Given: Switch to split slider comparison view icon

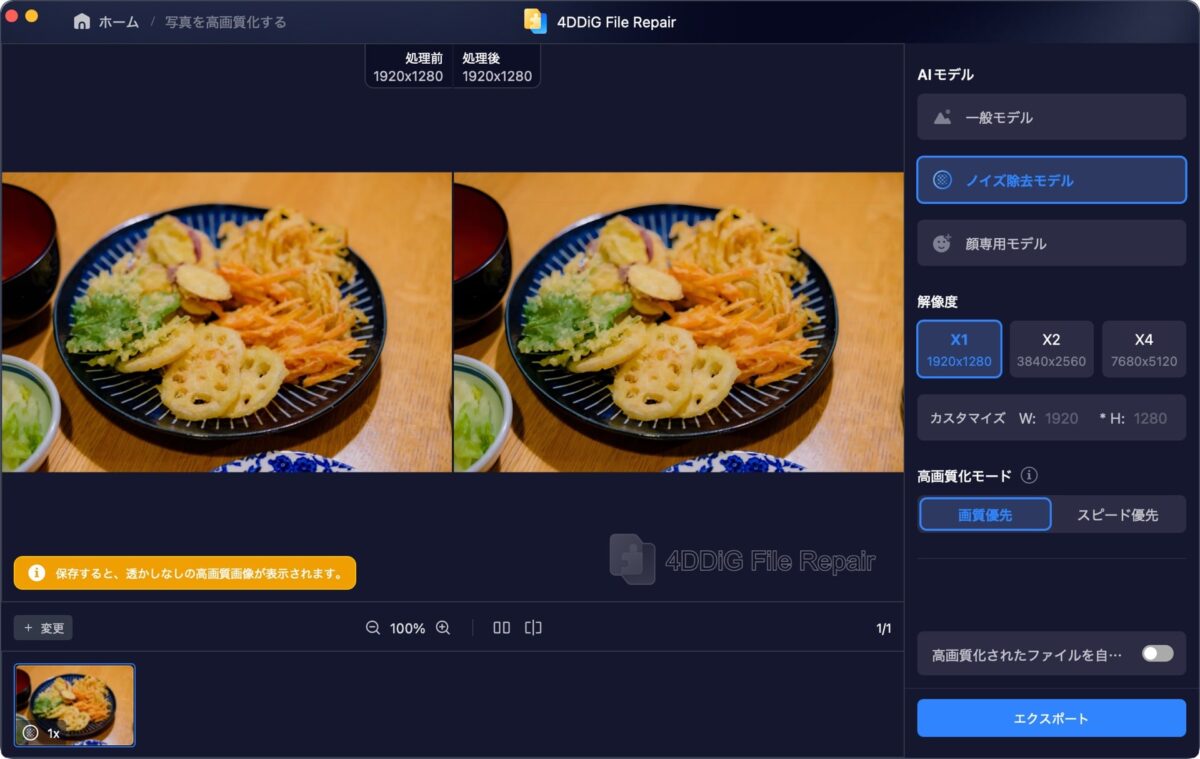Looking at the screenshot, I should [533, 628].
